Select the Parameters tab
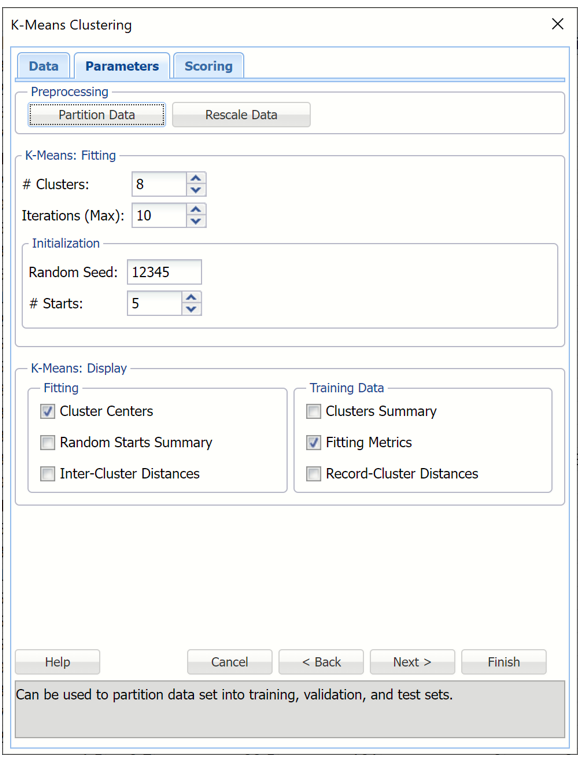This screenshot has width=586, height=760. click(x=122, y=66)
